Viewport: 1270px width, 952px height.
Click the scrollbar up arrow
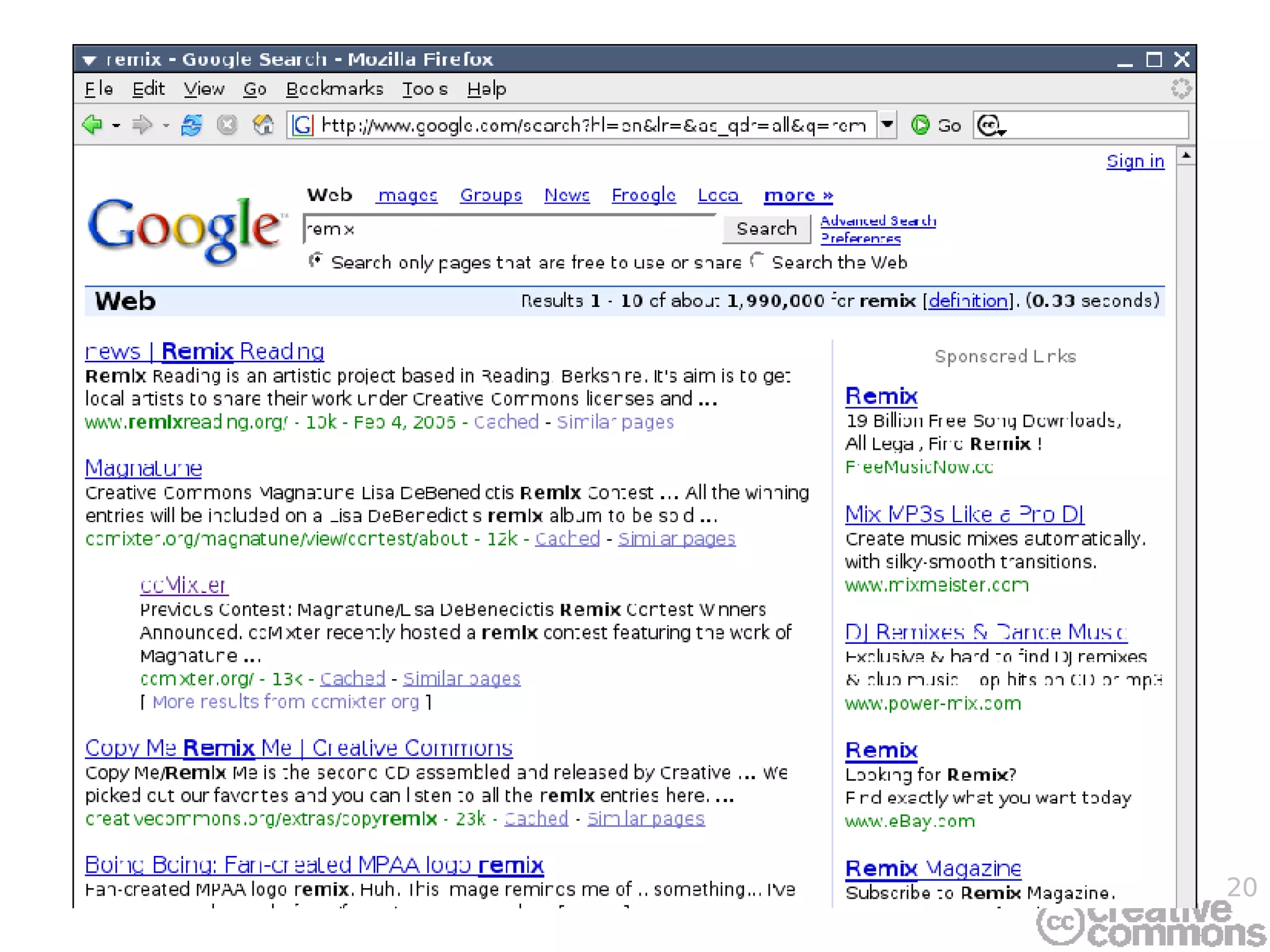tap(1186, 156)
